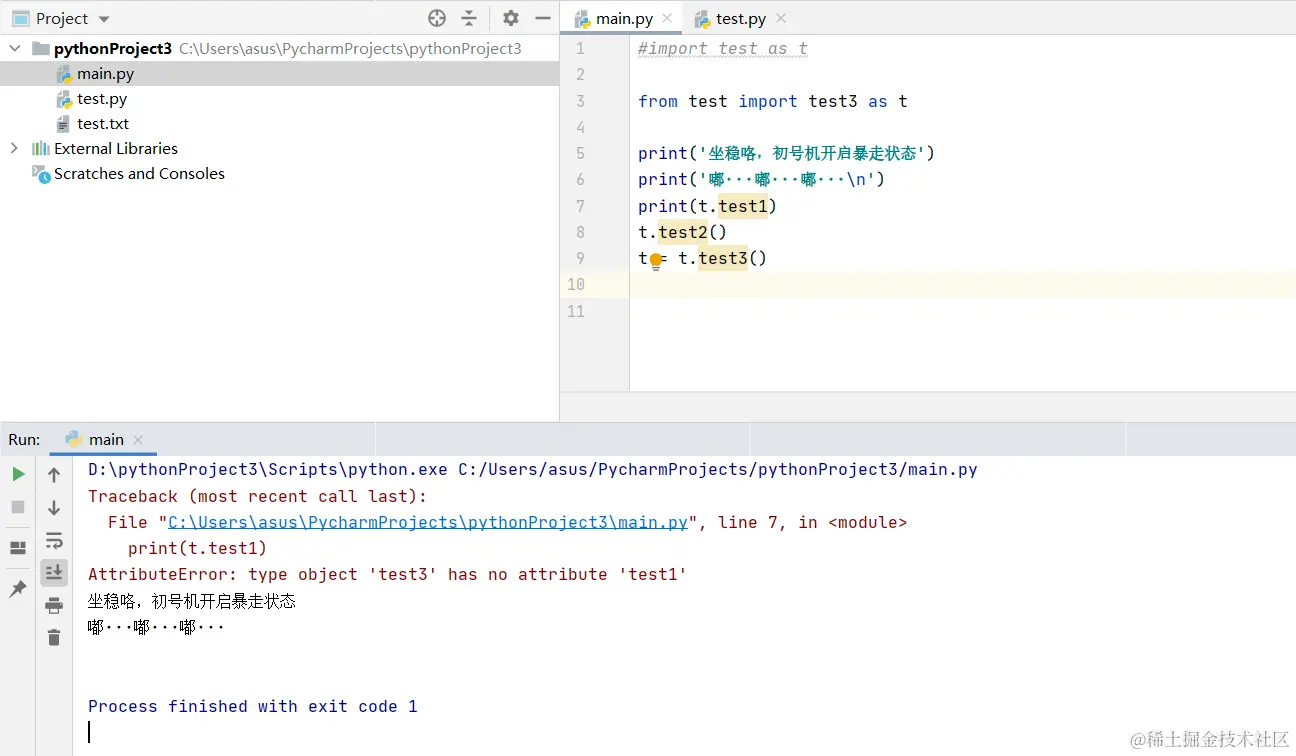1296x756 pixels.
Task: Collapse the pythonProject3 folder tree
Action: pyautogui.click(x=14, y=48)
